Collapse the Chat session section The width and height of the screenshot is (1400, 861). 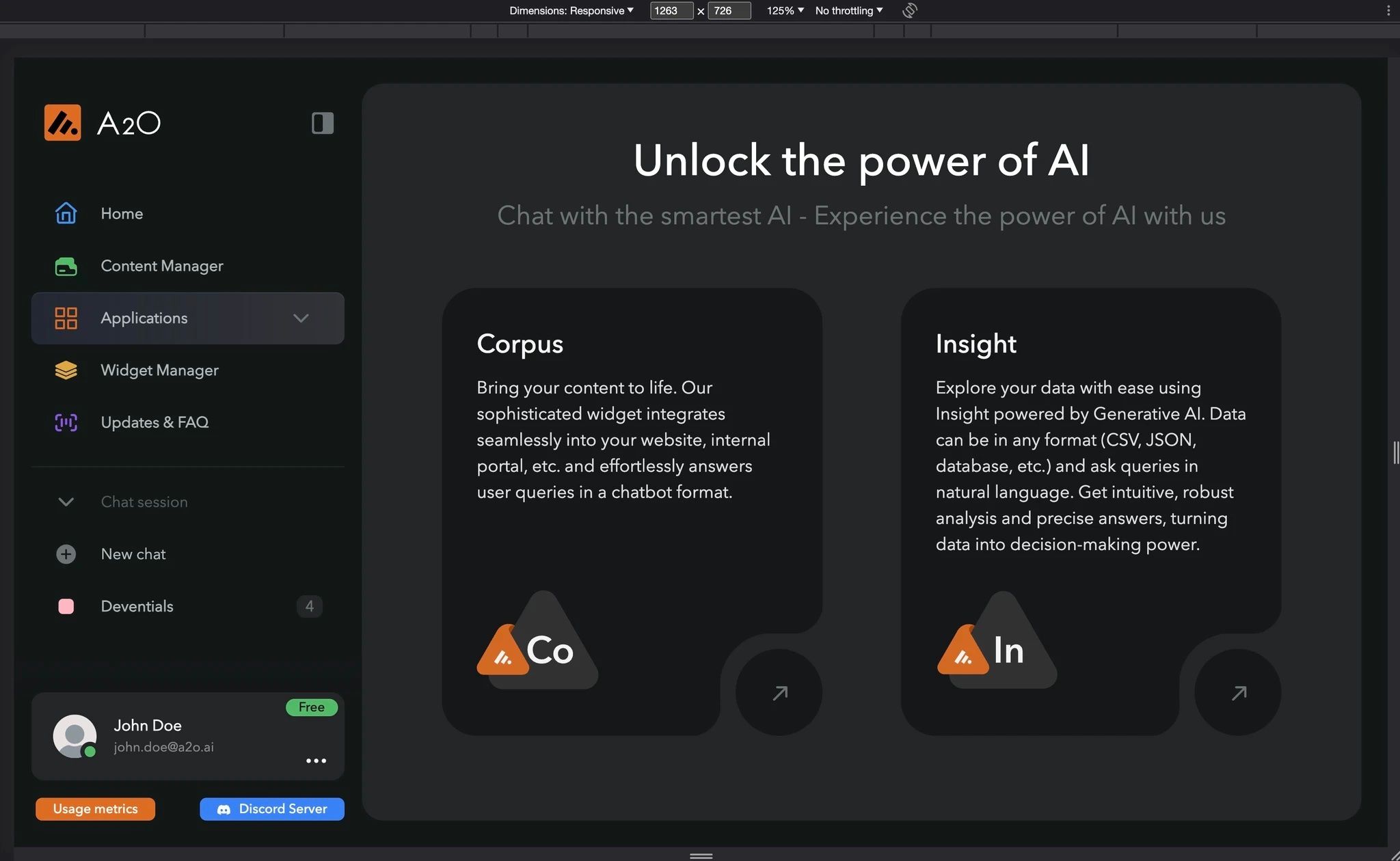tap(65, 502)
